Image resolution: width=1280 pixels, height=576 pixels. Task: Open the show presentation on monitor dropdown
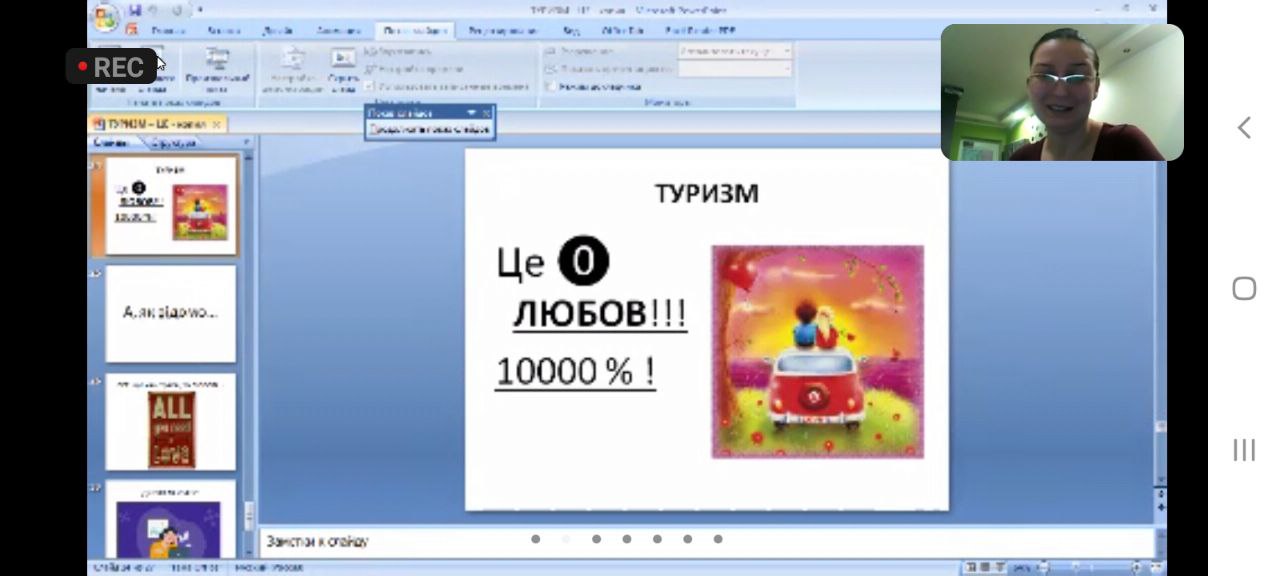point(735,69)
